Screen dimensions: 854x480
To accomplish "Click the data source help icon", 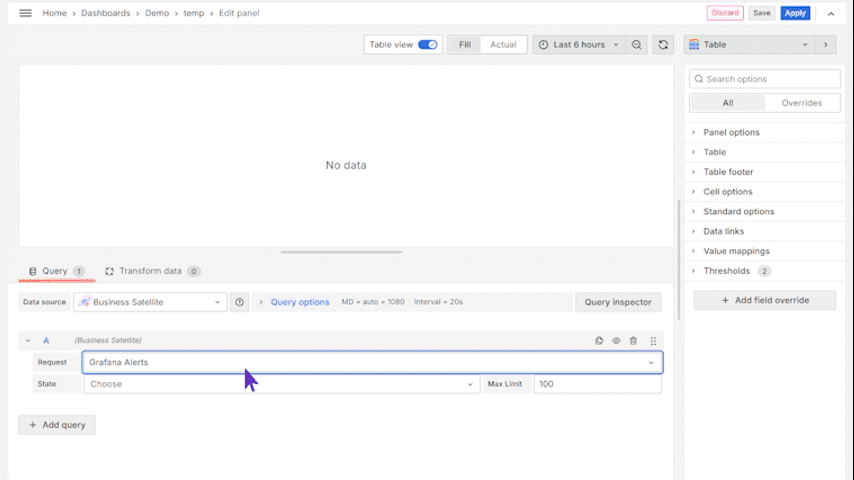I will [x=239, y=302].
